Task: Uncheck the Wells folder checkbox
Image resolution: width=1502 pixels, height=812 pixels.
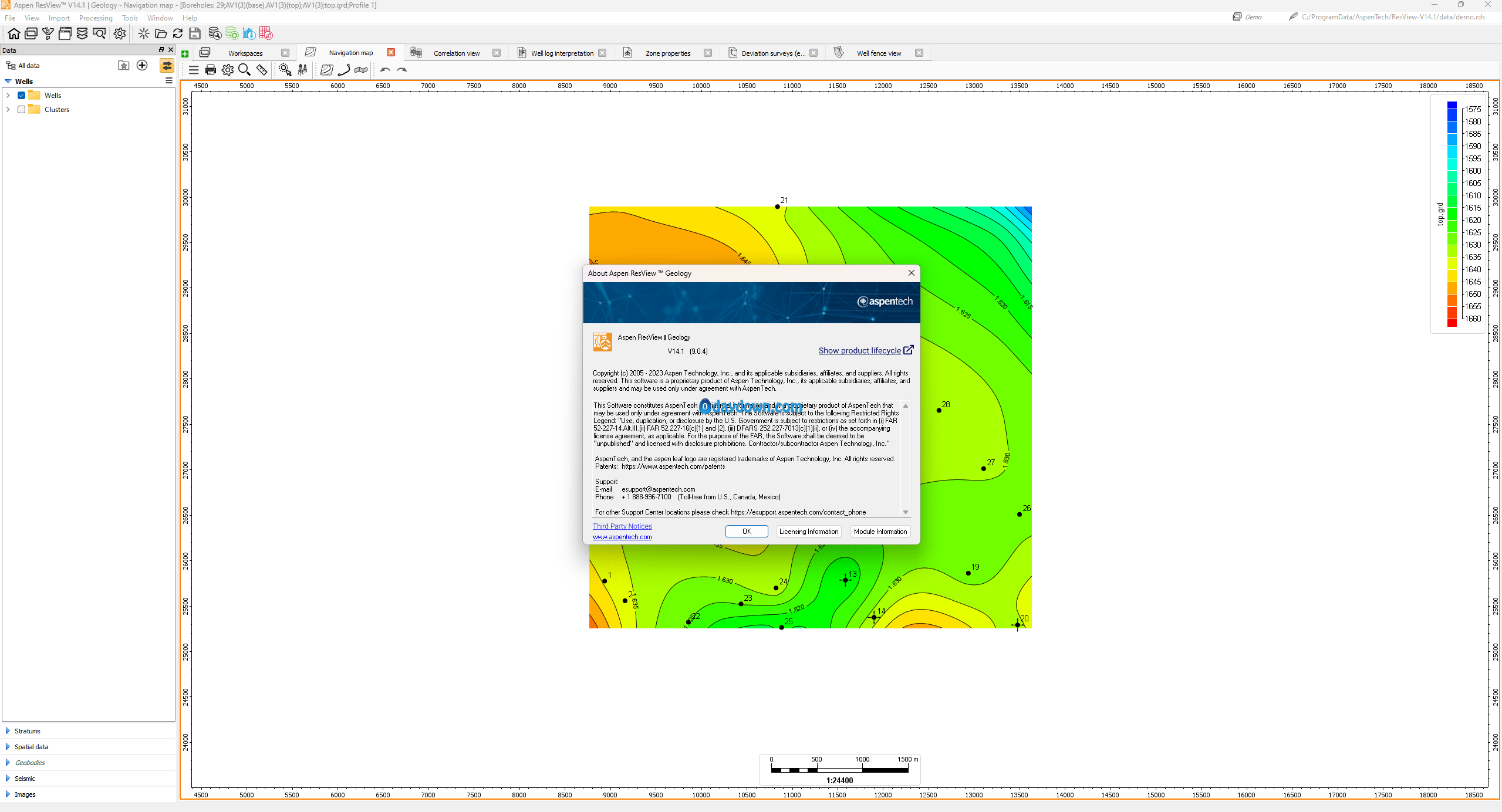Action: click(x=22, y=95)
